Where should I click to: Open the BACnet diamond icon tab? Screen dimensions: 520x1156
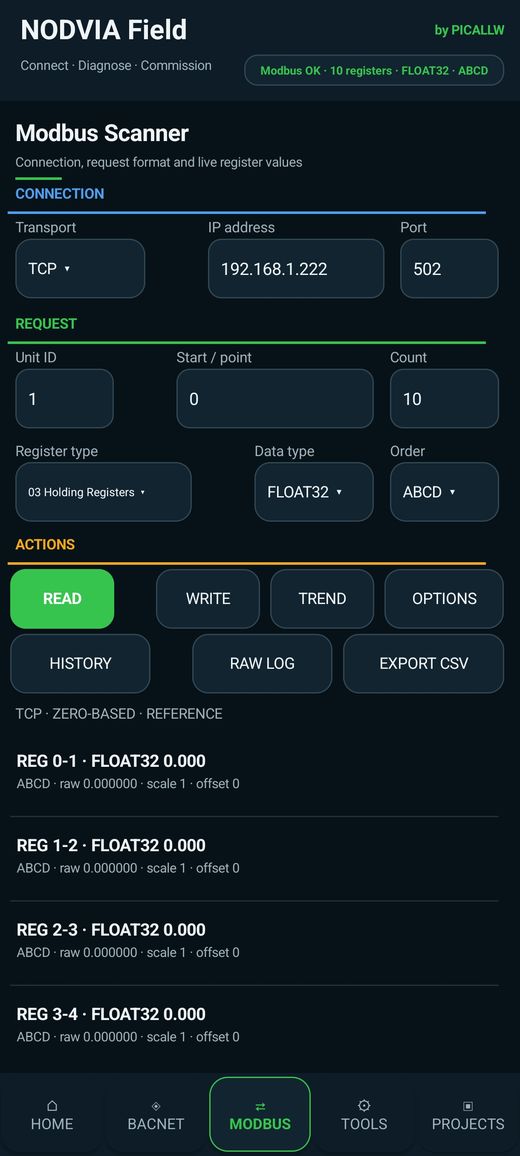(x=156, y=1106)
